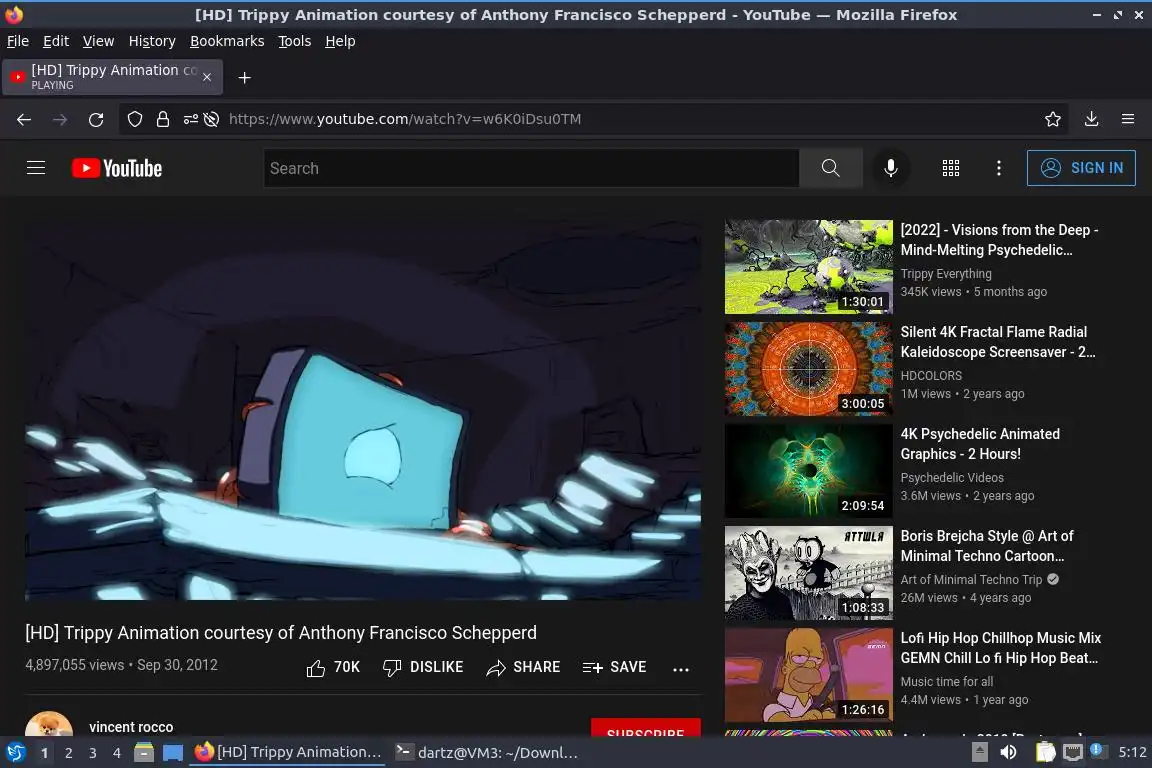Click the search magnifier button

(x=830, y=168)
